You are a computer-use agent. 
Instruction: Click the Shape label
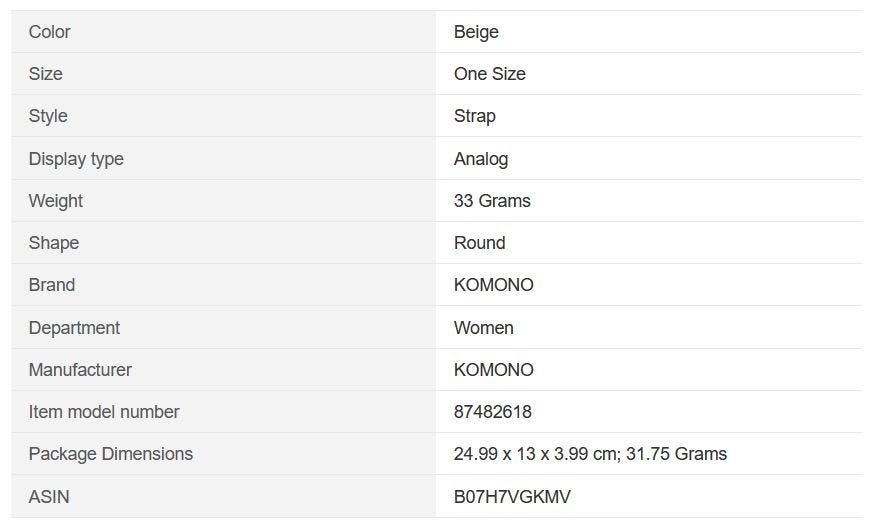(54, 243)
